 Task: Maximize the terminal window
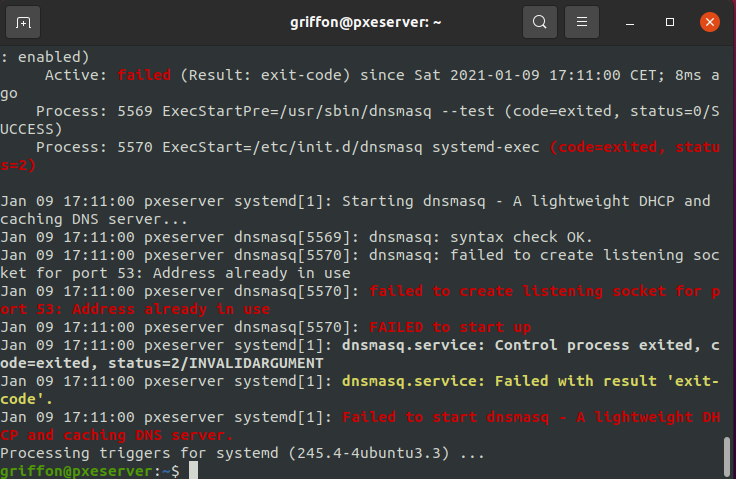point(670,21)
